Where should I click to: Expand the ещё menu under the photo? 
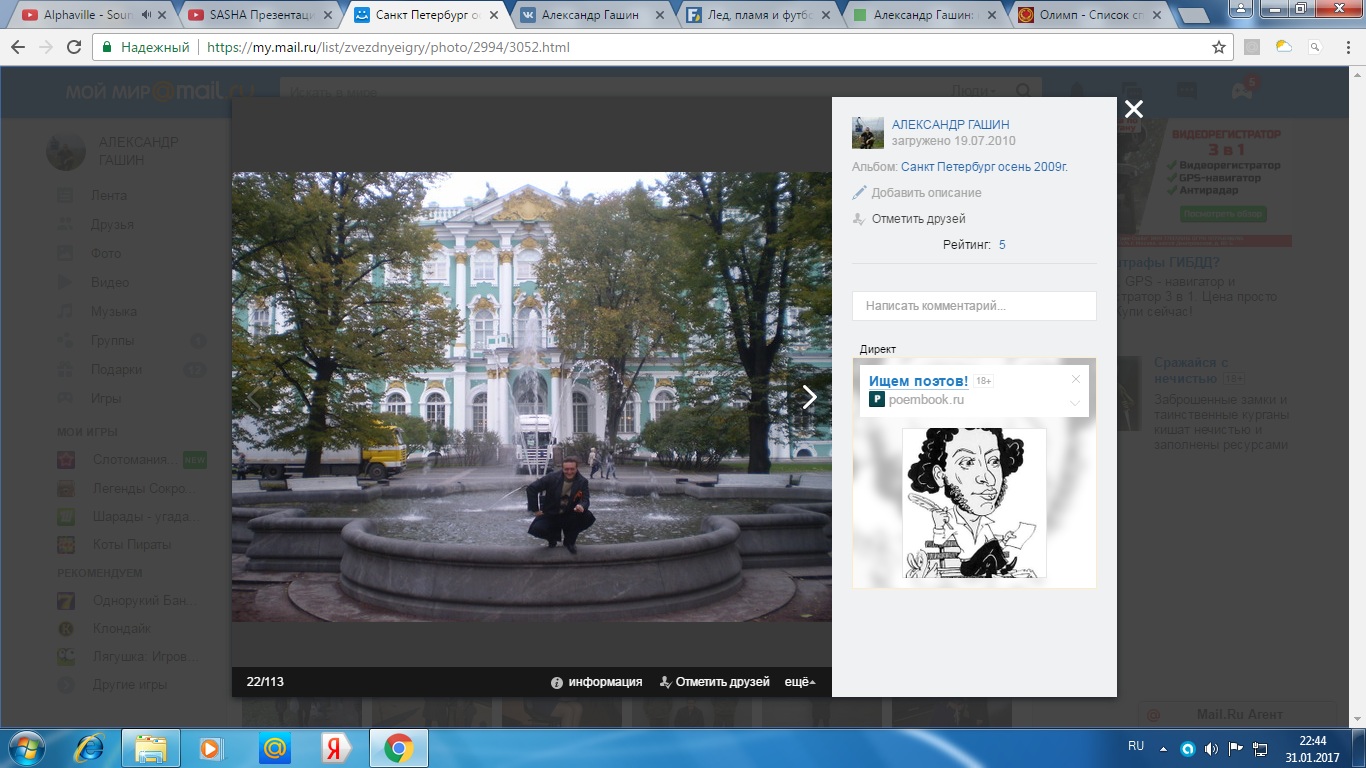pos(800,682)
